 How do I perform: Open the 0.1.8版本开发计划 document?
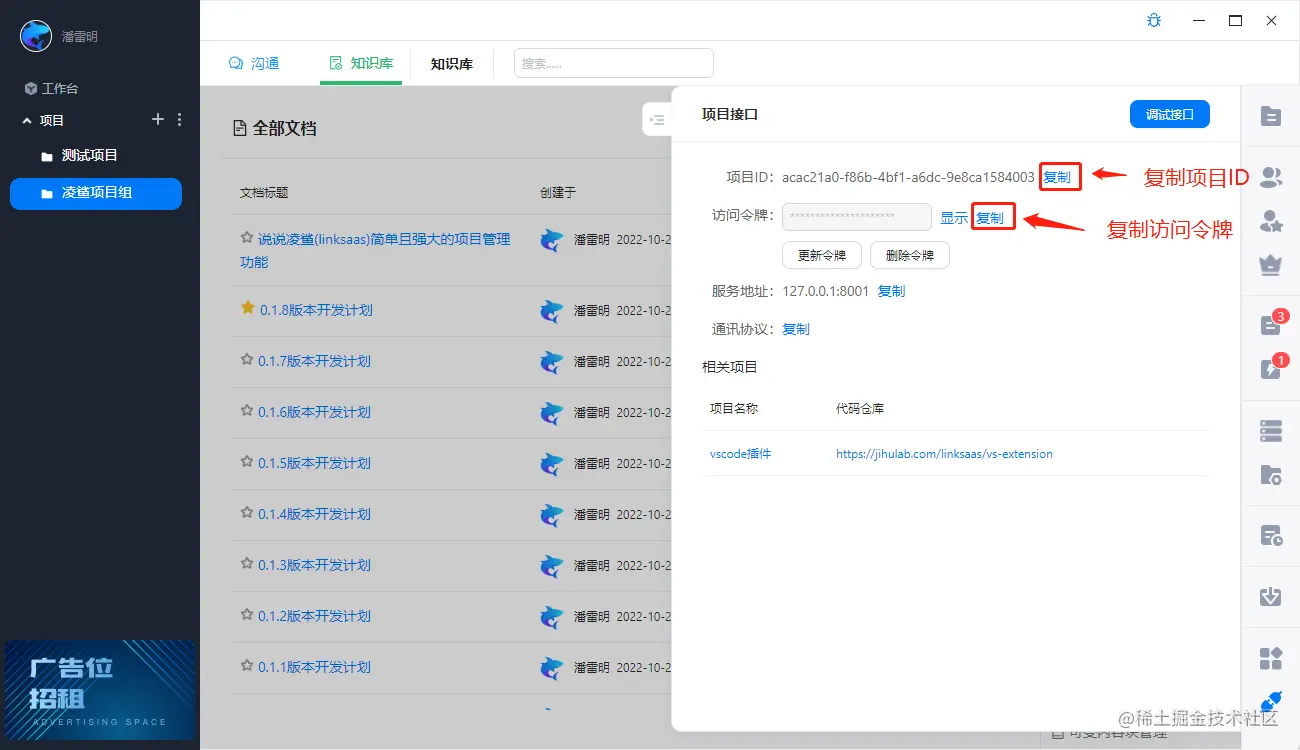pyautogui.click(x=316, y=310)
